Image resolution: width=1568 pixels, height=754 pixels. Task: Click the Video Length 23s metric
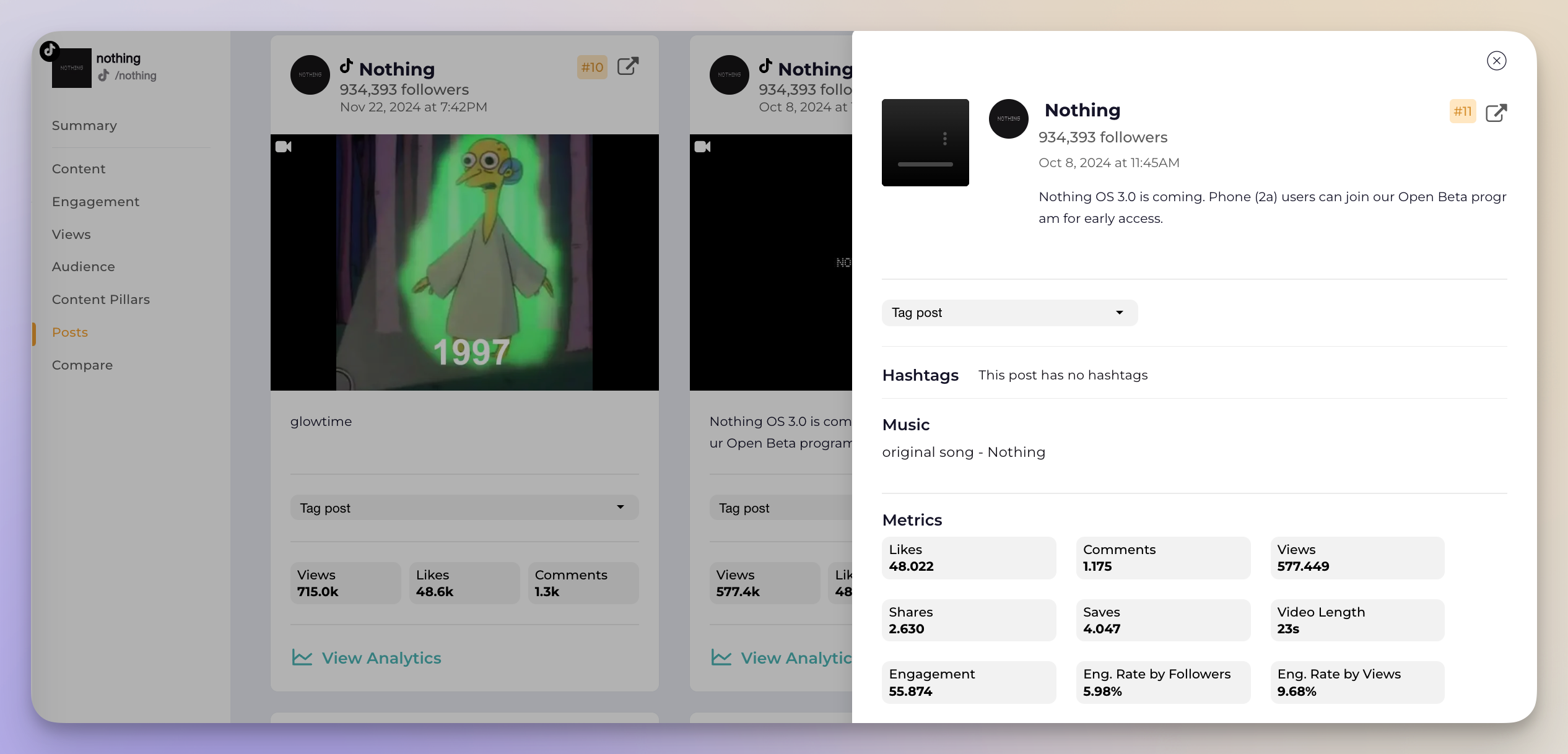[x=1357, y=620]
